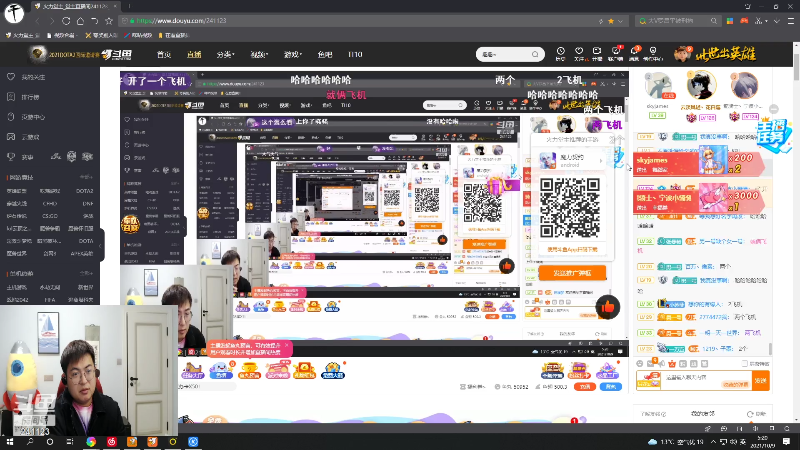Image resolution: width=800 pixels, height=450 pixels.
Task: Open the 首页 navigation item
Action: pyautogui.click(x=164, y=54)
